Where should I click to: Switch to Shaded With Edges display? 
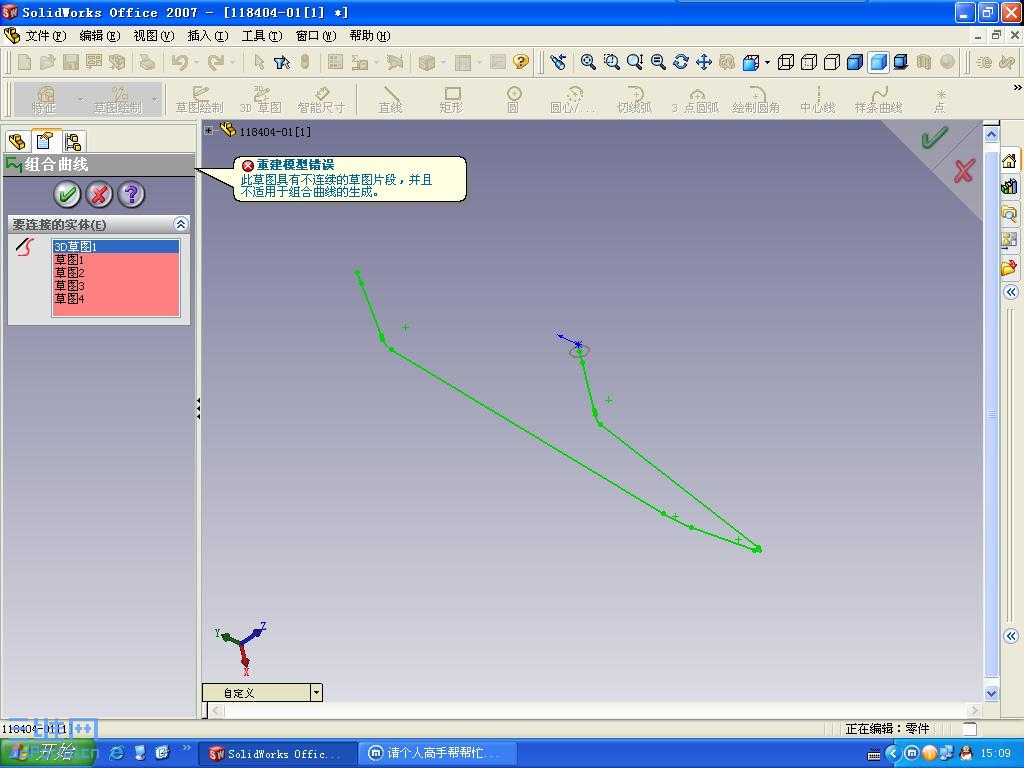[x=854, y=62]
